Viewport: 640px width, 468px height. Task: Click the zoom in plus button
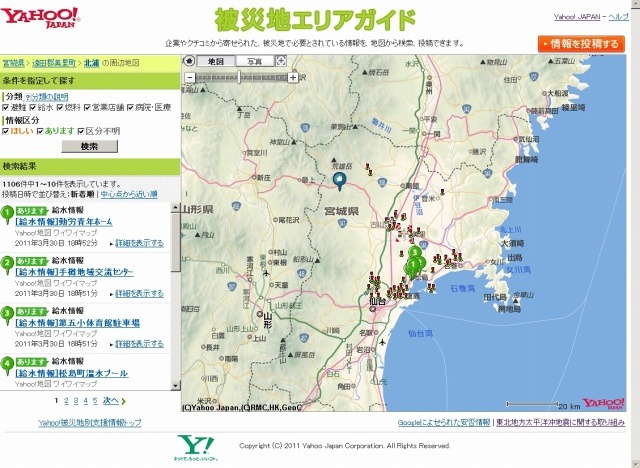[293, 78]
